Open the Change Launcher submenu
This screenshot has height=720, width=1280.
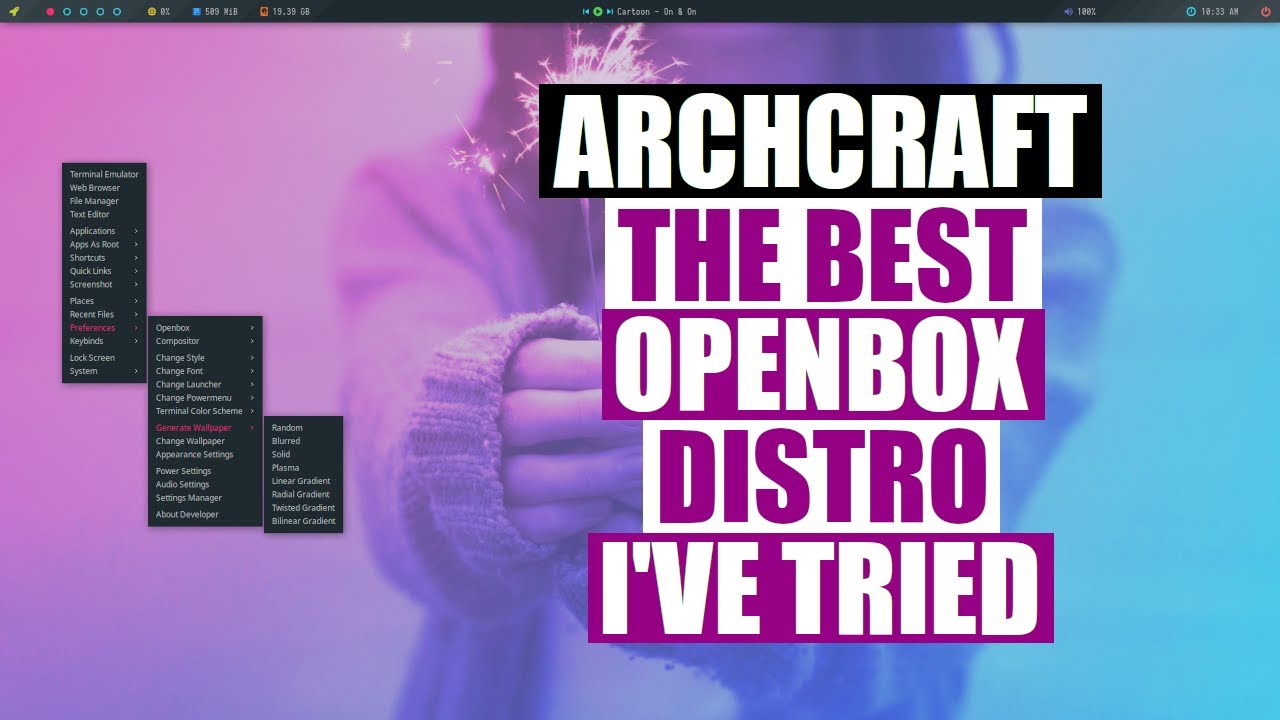click(x=205, y=384)
